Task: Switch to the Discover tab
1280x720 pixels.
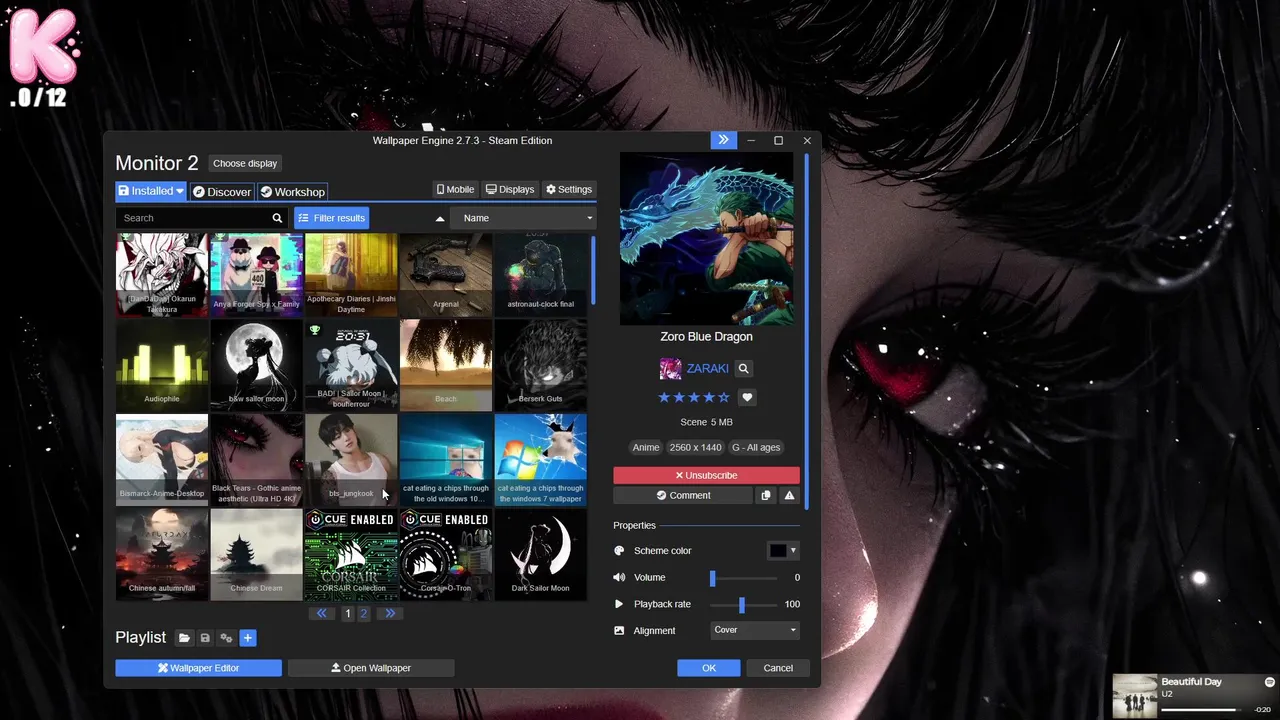Action: tap(222, 192)
